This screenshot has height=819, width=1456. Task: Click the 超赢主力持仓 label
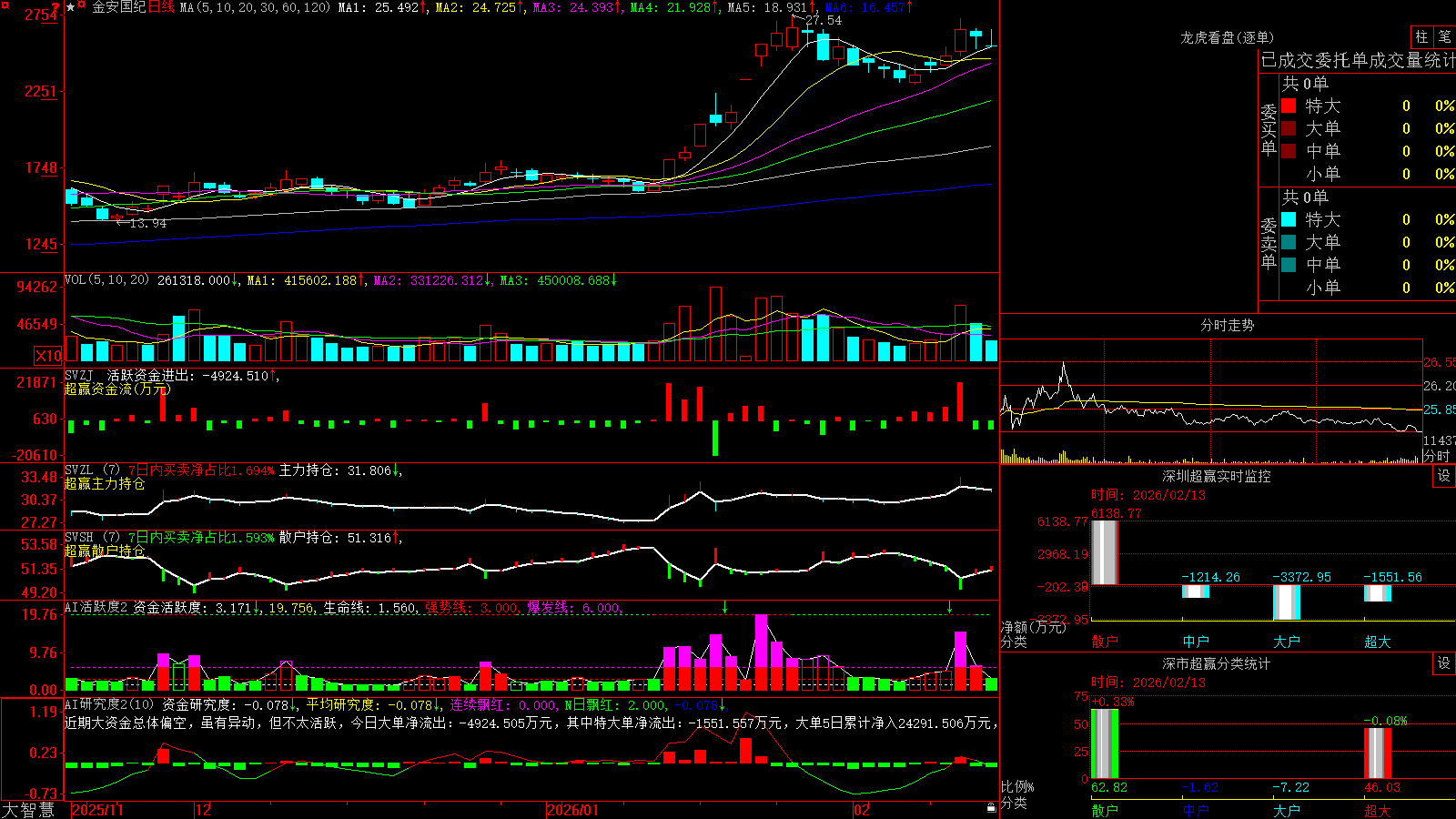point(105,483)
